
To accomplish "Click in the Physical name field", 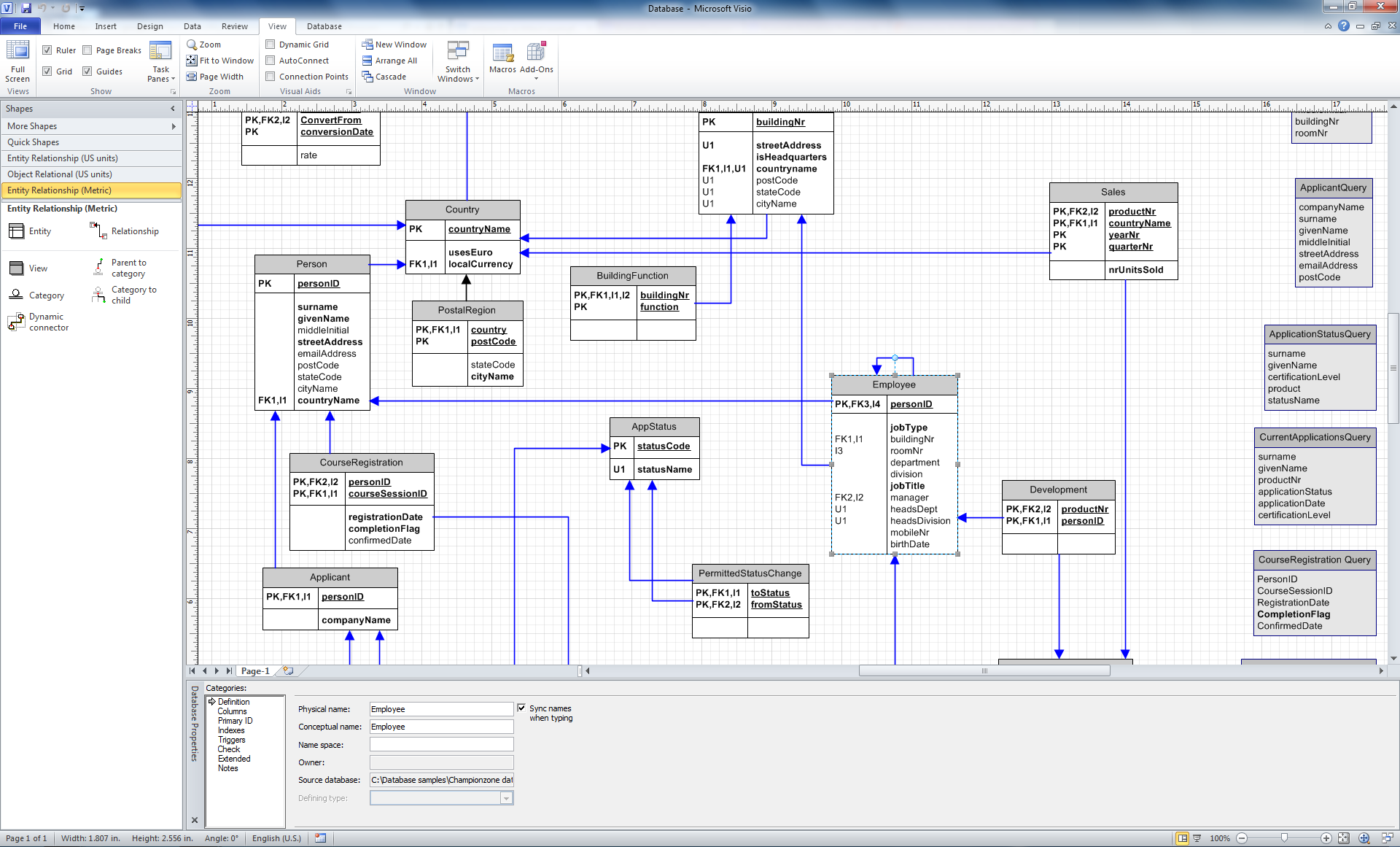I will coord(441,709).
